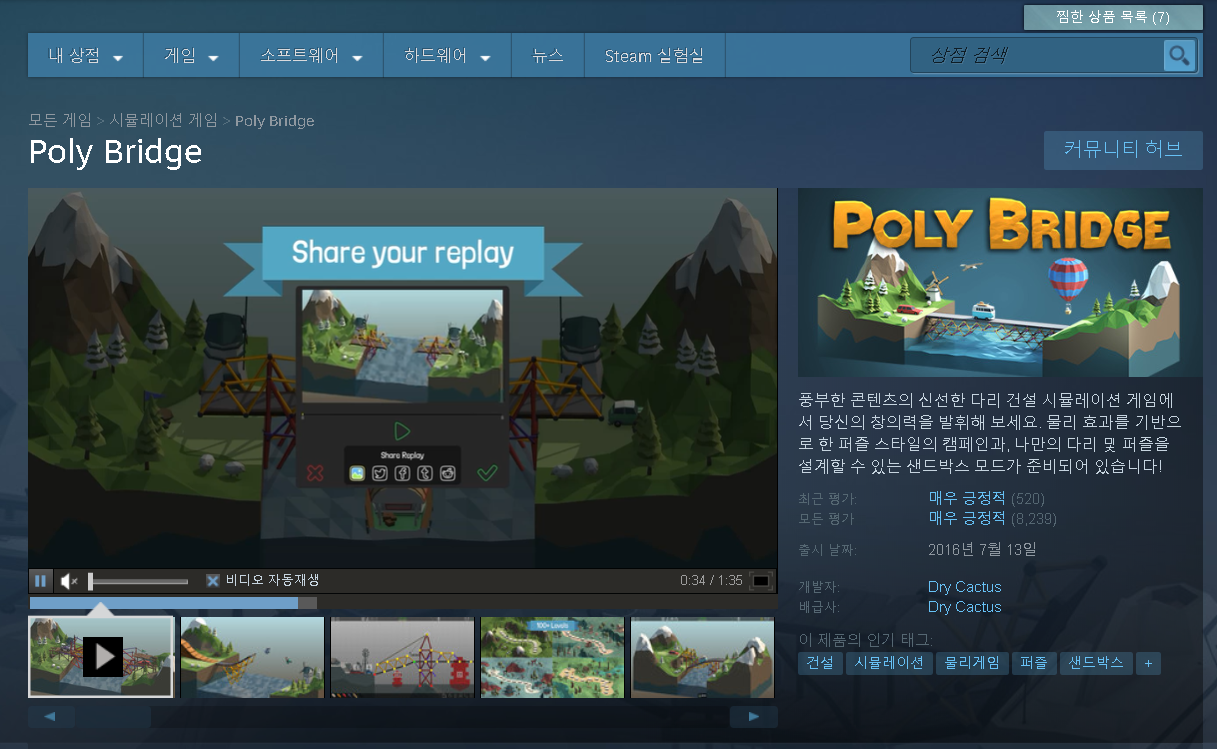The width and height of the screenshot is (1217, 749).
Task: Select the fifth screenshot thumbnail
Action: point(702,657)
